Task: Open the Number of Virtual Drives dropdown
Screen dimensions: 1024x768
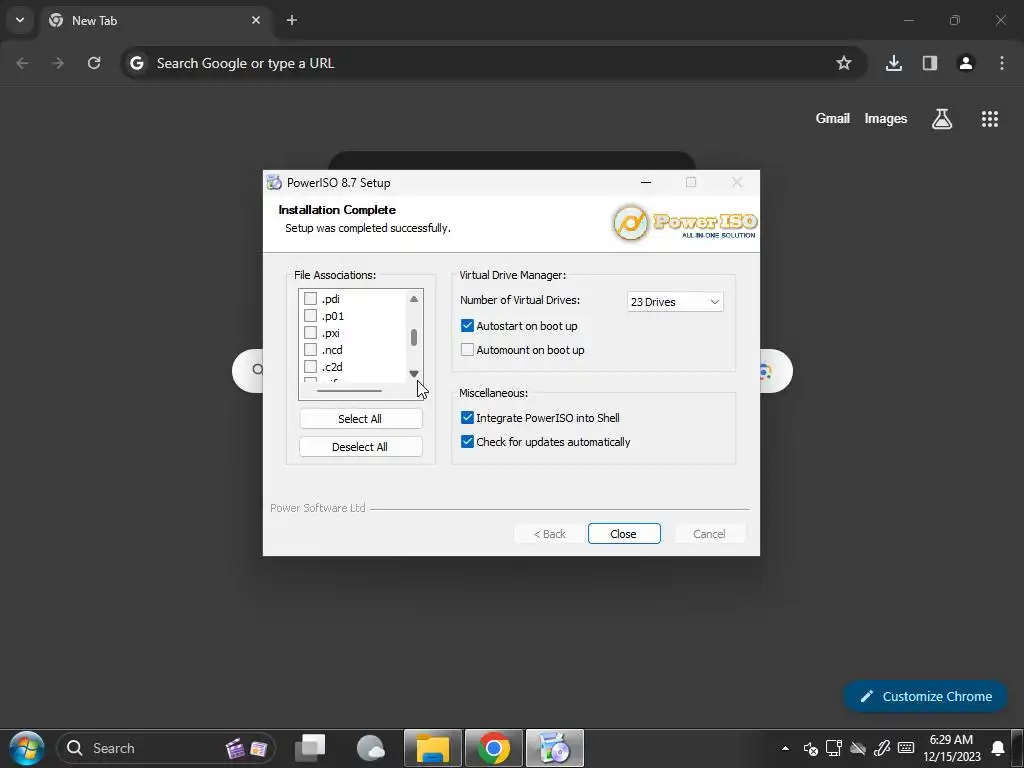Action: point(675,302)
